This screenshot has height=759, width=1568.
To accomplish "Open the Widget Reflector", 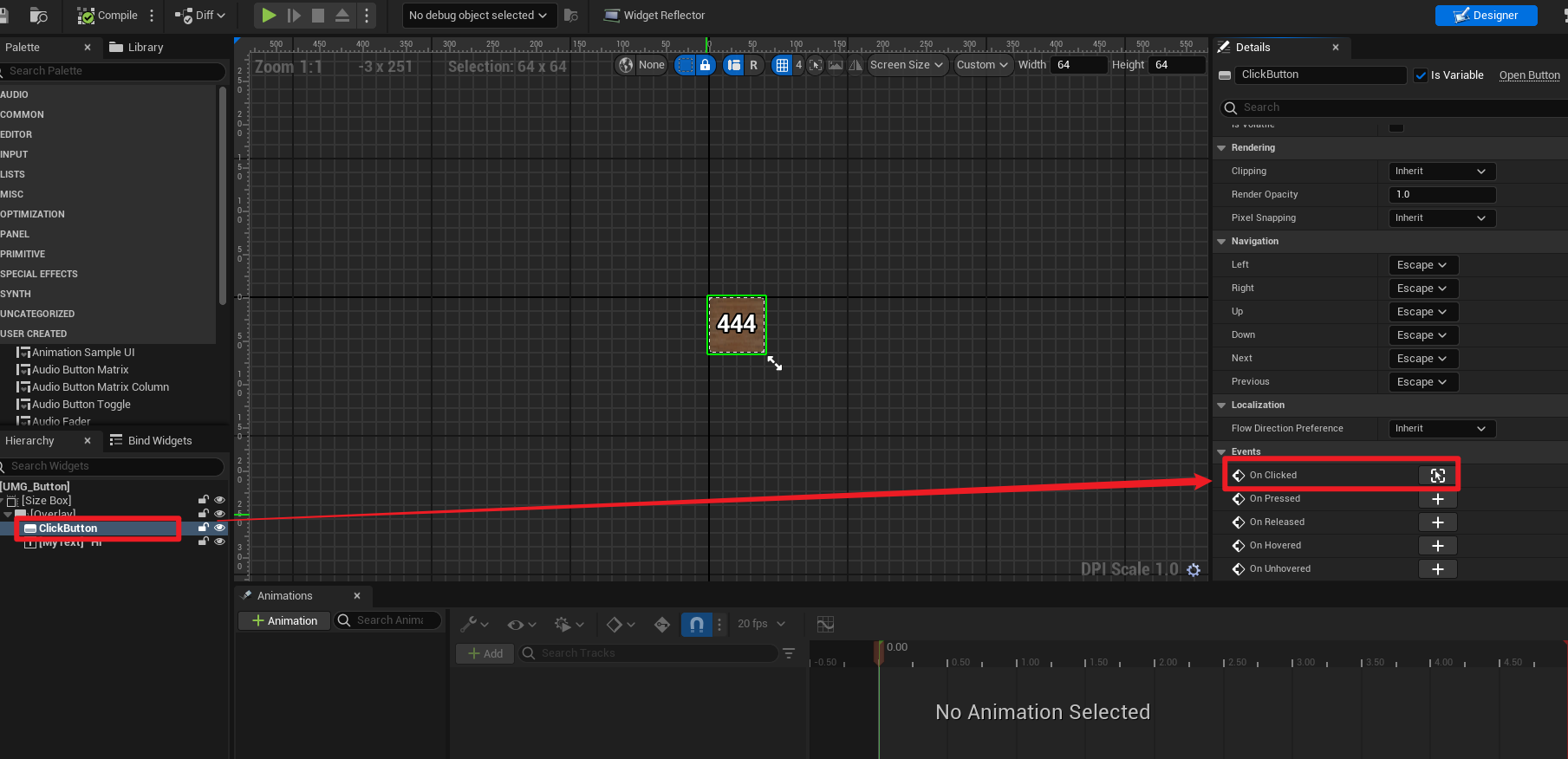I will [x=654, y=16].
